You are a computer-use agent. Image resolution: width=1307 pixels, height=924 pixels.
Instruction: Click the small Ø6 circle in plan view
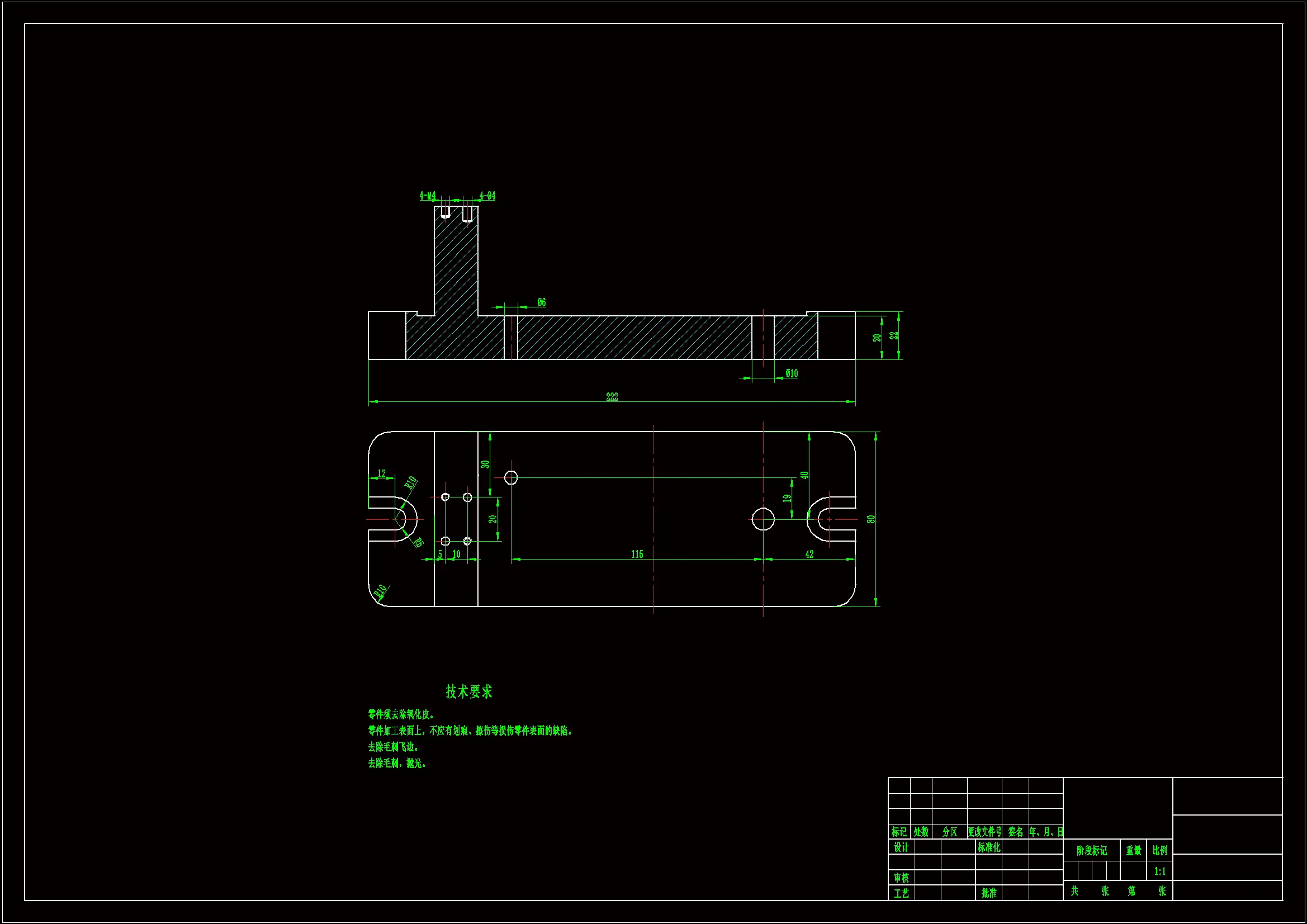511,478
